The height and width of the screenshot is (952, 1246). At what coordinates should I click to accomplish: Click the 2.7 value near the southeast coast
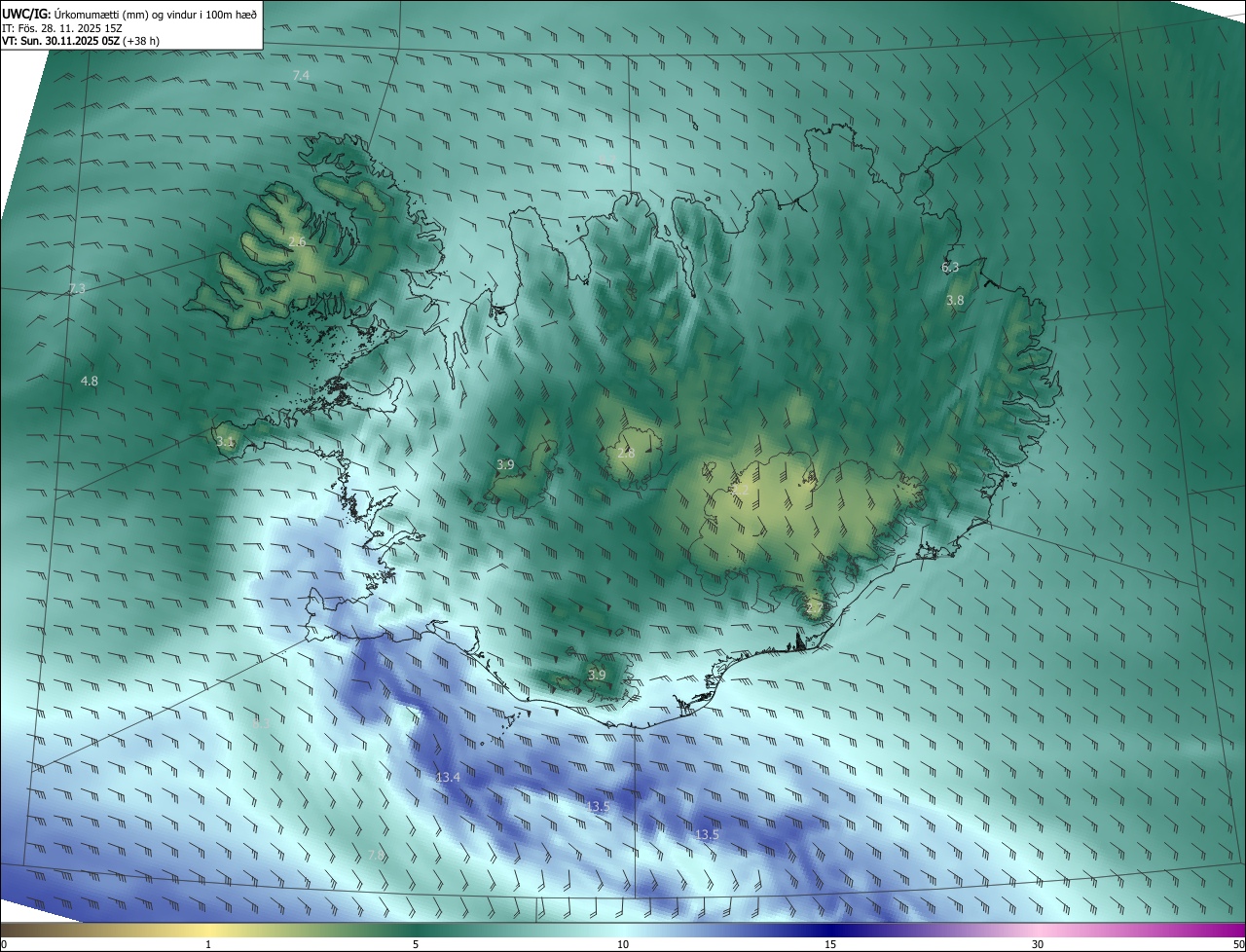point(815,608)
